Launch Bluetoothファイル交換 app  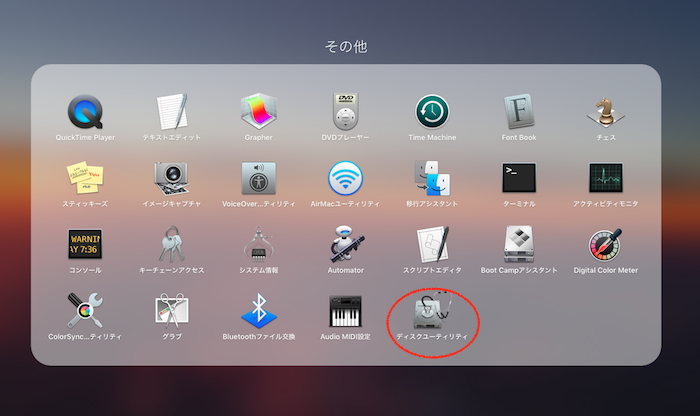[258, 311]
